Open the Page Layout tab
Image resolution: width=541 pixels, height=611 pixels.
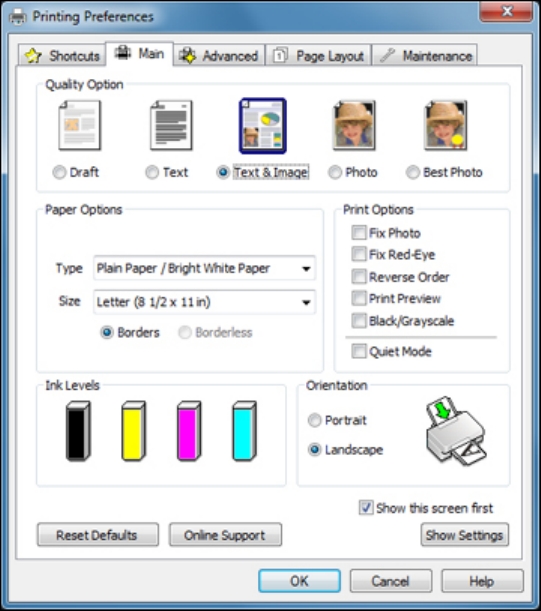click(x=318, y=55)
